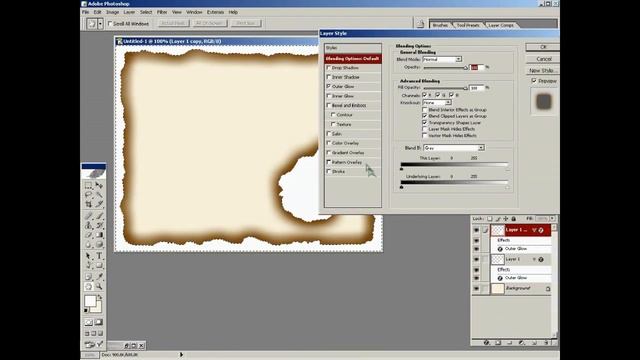Image resolution: width=640 pixels, height=360 pixels.
Task: Enable the Drop Shadow style checkbox
Action: tap(329, 68)
